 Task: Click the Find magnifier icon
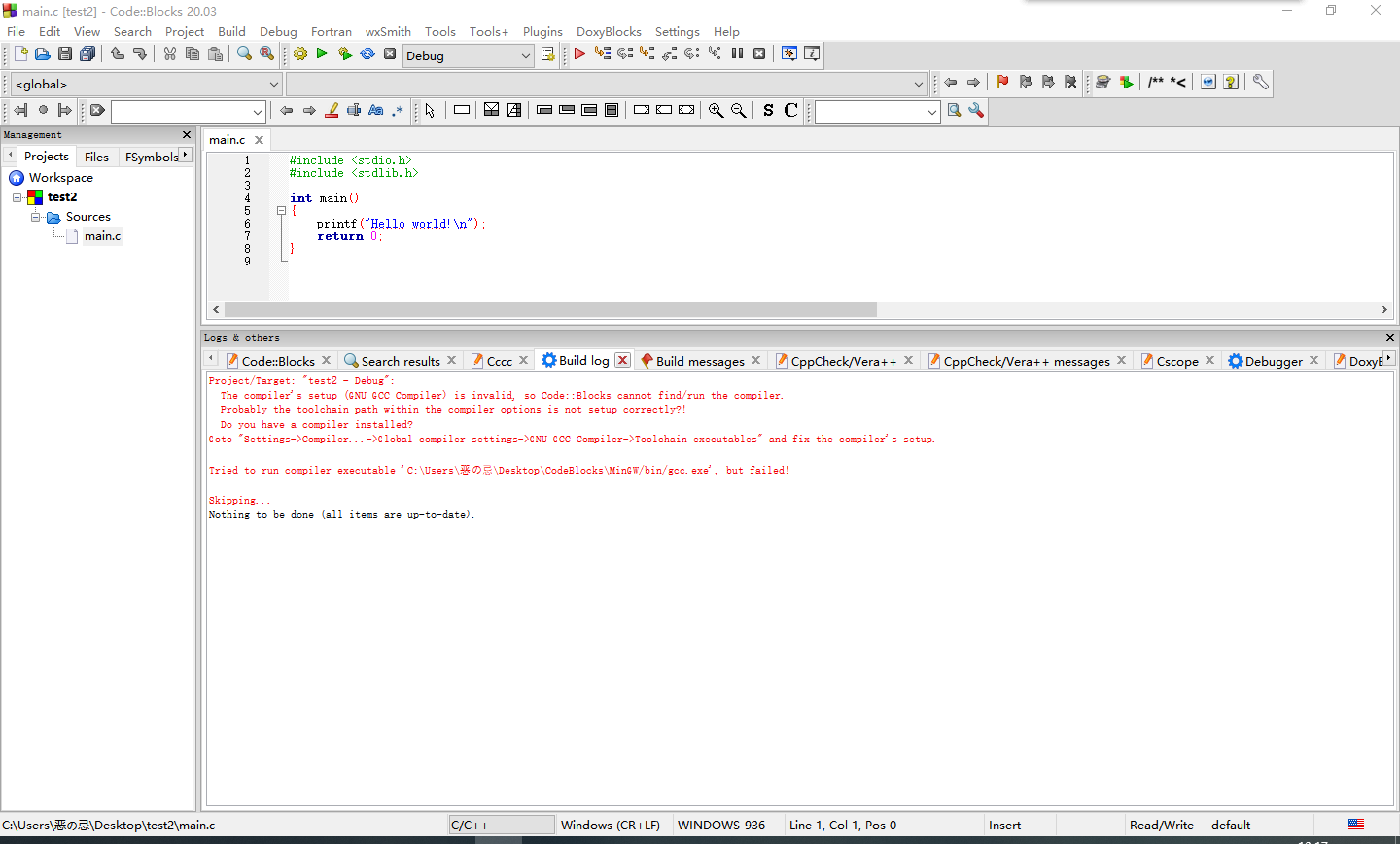(x=245, y=54)
